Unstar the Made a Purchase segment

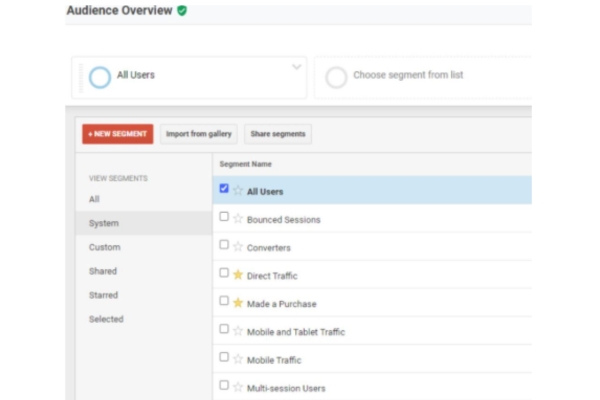tap(238, 301)
